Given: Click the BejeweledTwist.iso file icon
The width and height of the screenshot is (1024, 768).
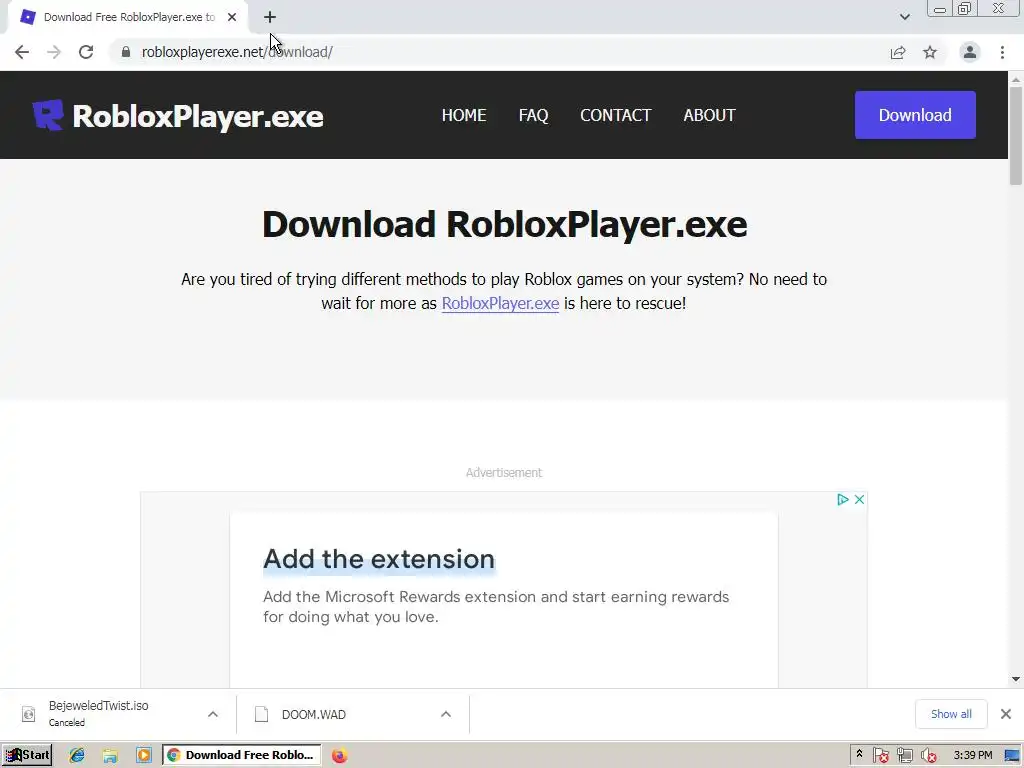Looking at the screenshot, I should [x=29, y=714].
